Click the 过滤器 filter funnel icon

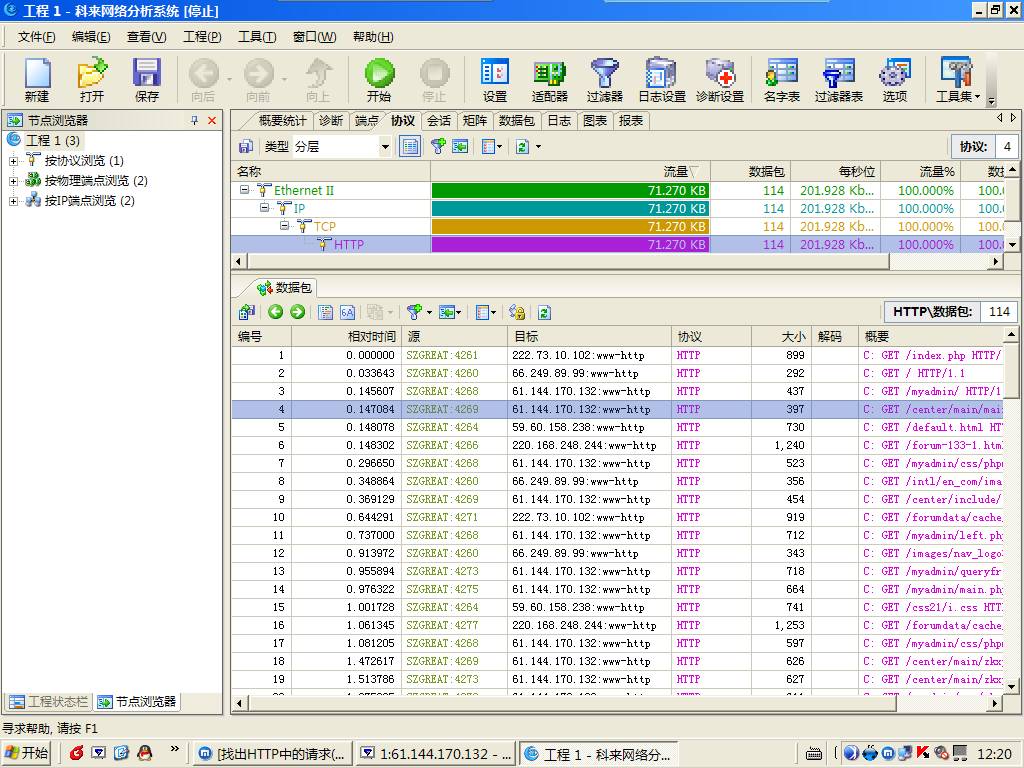click(604, 79)
